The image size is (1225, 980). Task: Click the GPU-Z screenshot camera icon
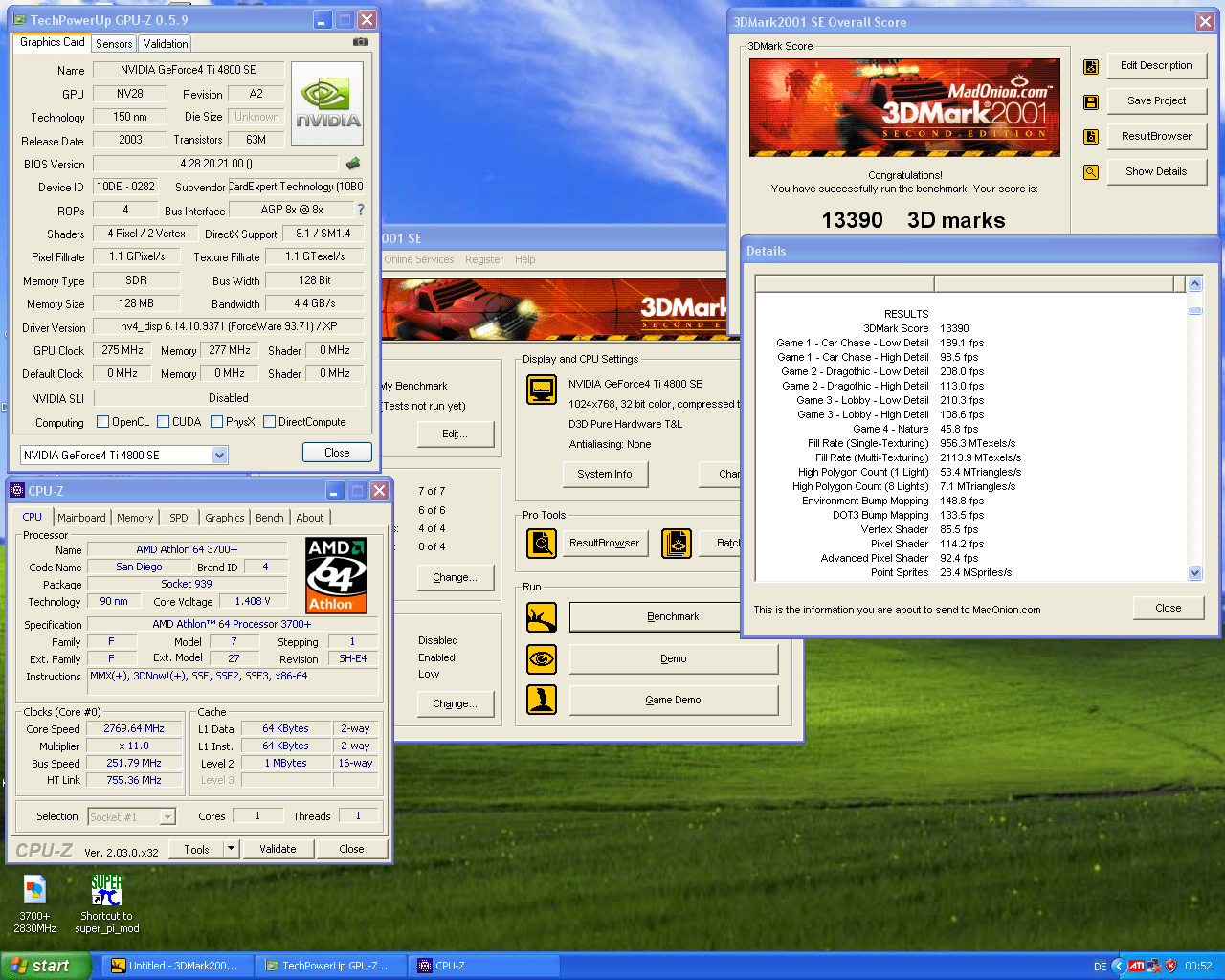[361, 42]
